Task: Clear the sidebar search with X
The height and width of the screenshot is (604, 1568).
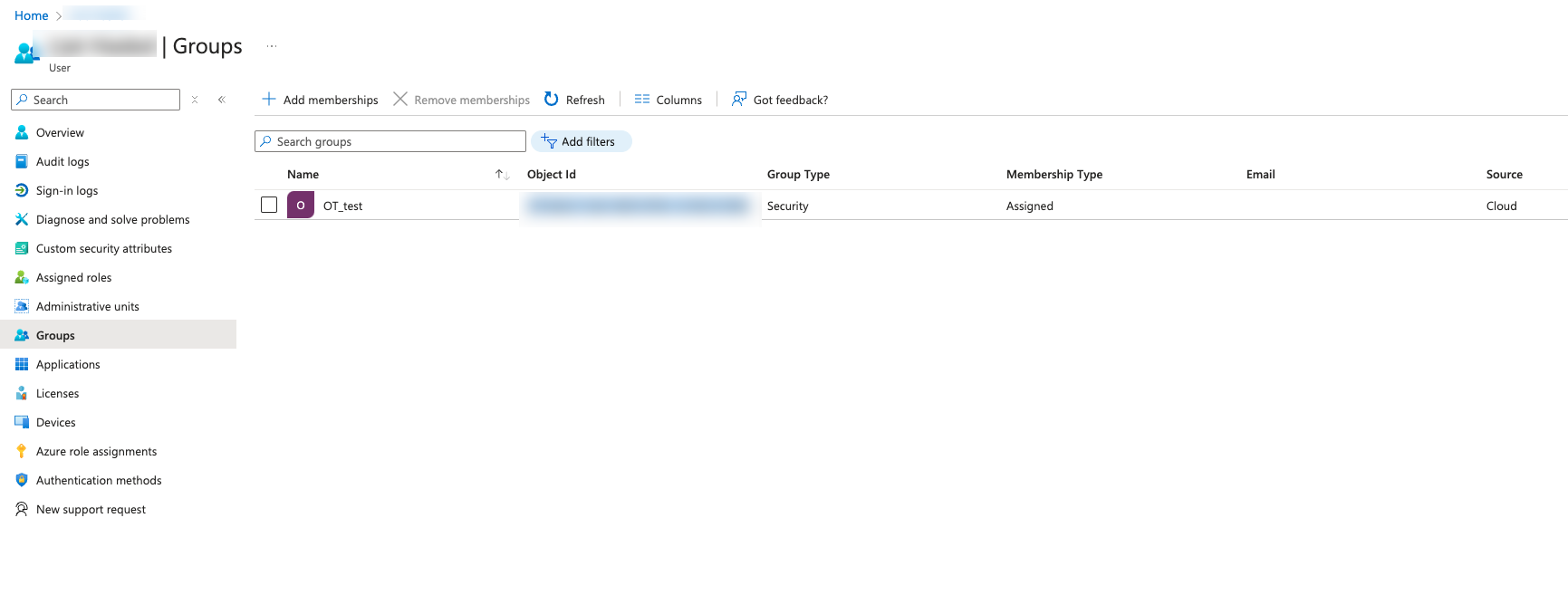Action: point(195,100)
